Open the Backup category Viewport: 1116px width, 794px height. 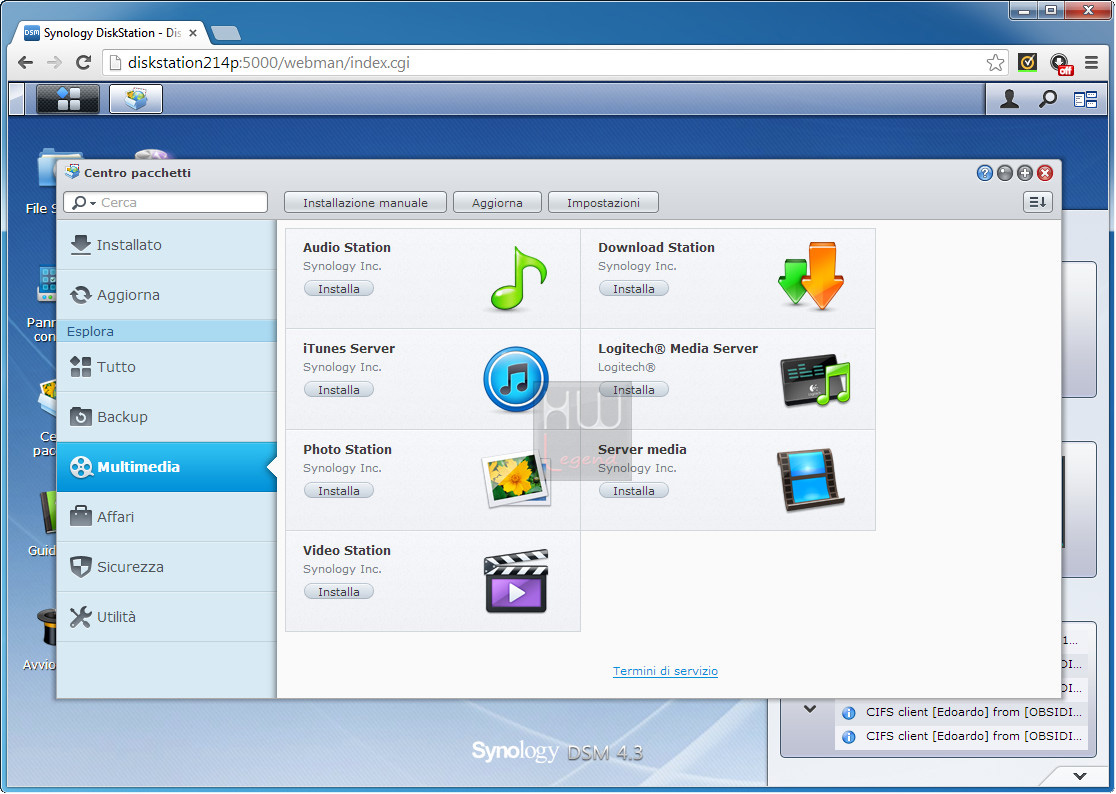pos(167,417)
